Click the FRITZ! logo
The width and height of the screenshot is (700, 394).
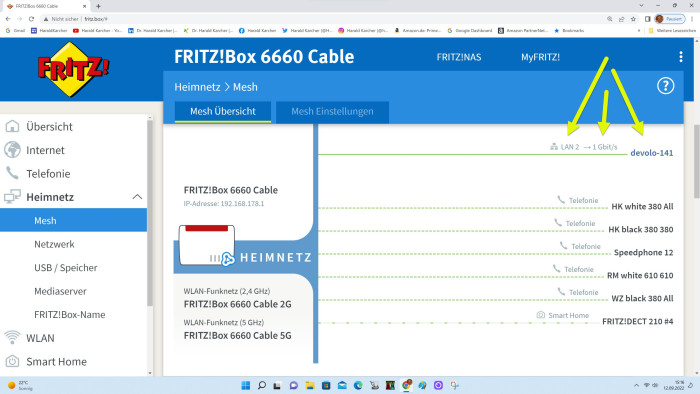click(73, 69)
